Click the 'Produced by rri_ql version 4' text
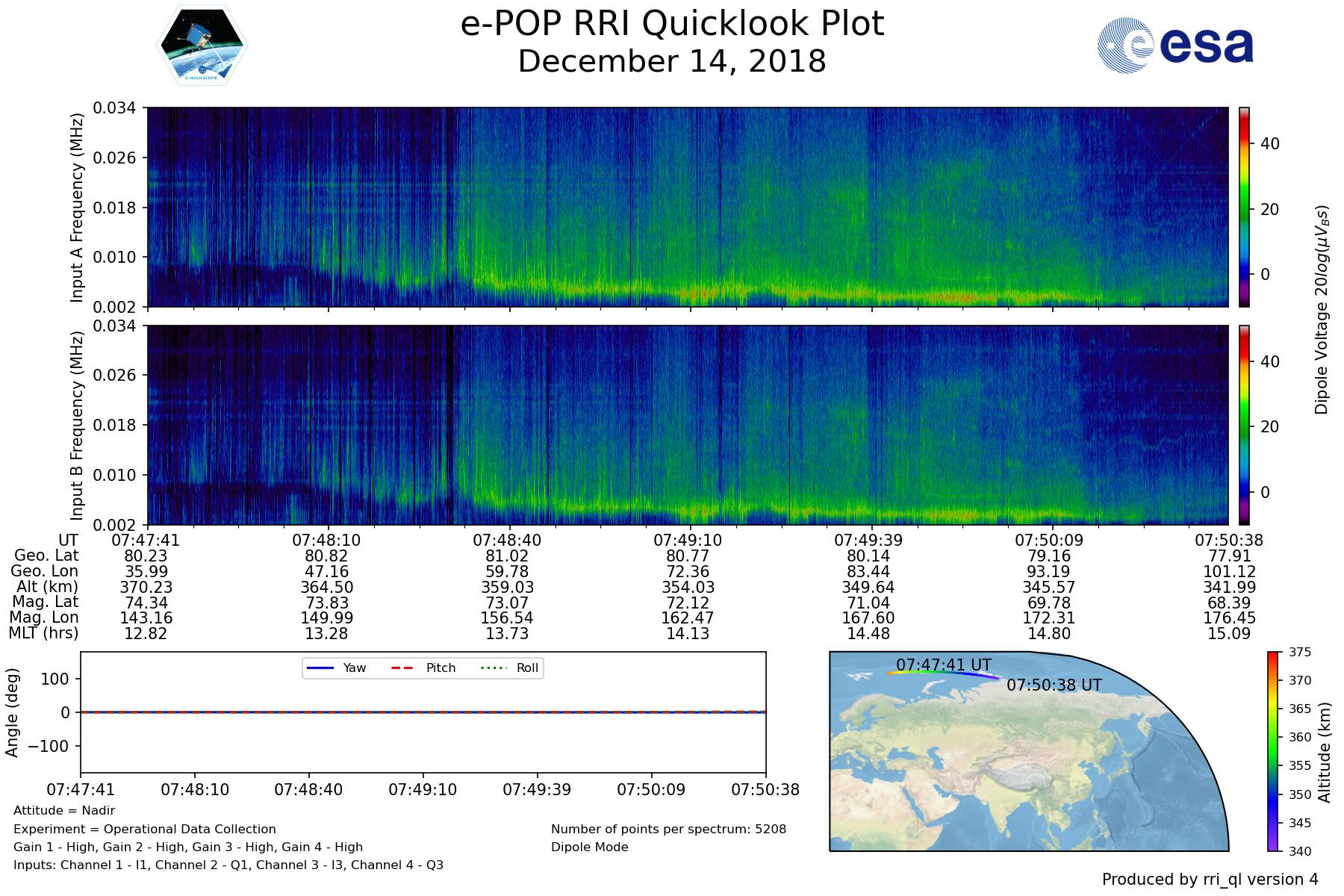Screen dimensions: 1344x896 click(1210, 880)
